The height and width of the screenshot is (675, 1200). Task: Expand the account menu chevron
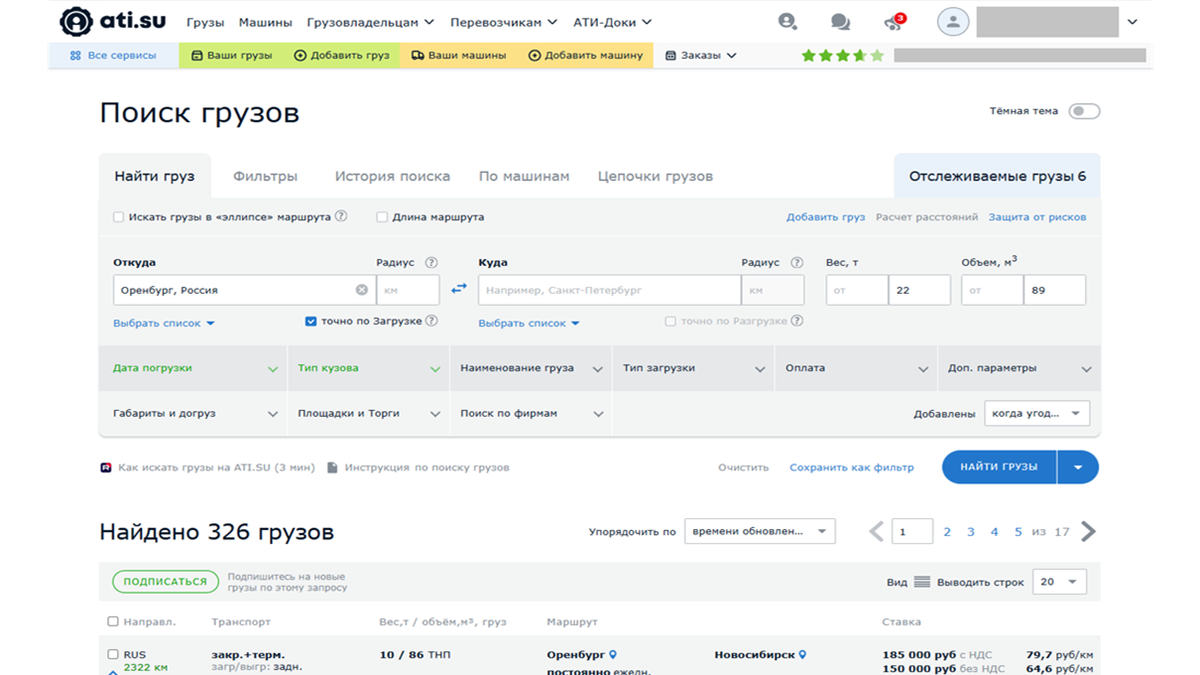click(x=1132, y=22)
